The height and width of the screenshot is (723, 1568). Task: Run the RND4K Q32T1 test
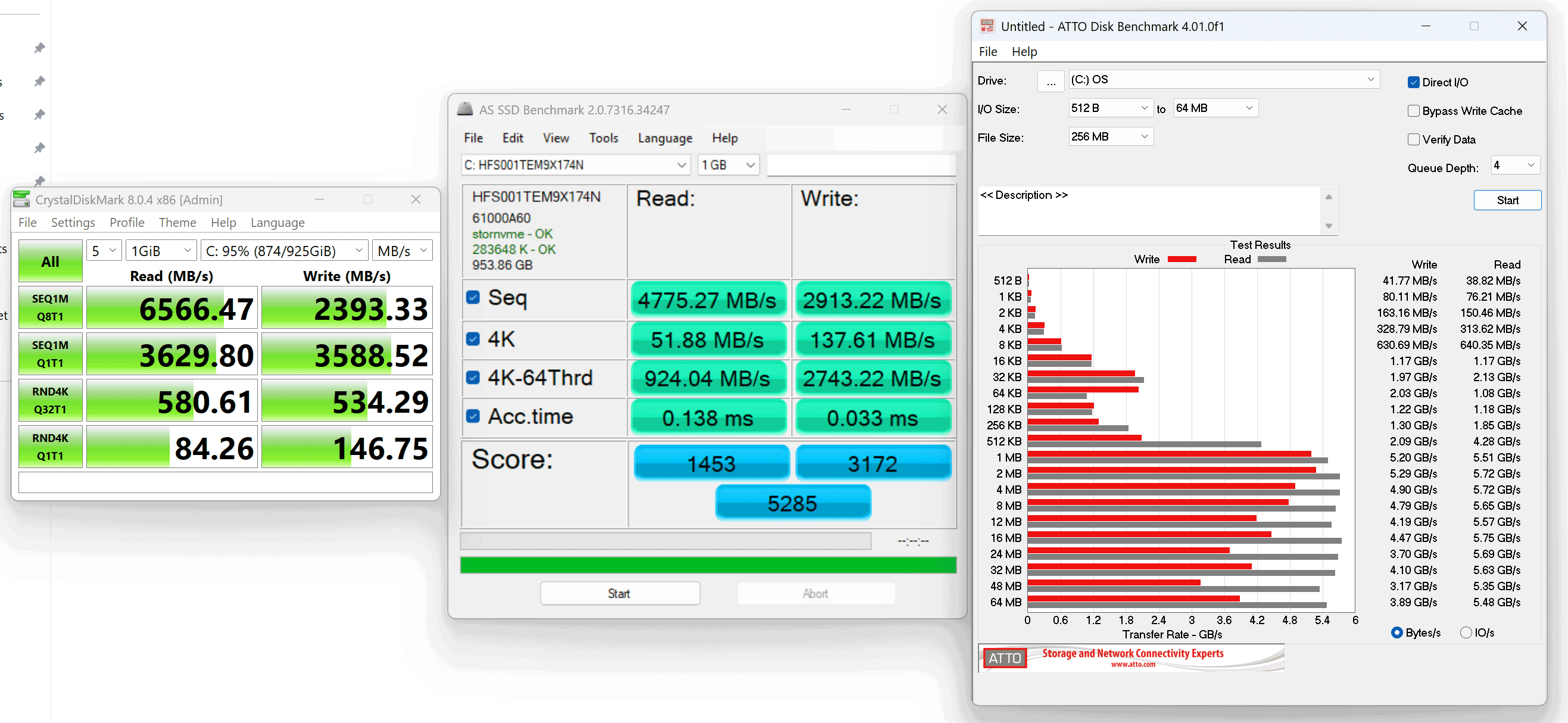51,400
